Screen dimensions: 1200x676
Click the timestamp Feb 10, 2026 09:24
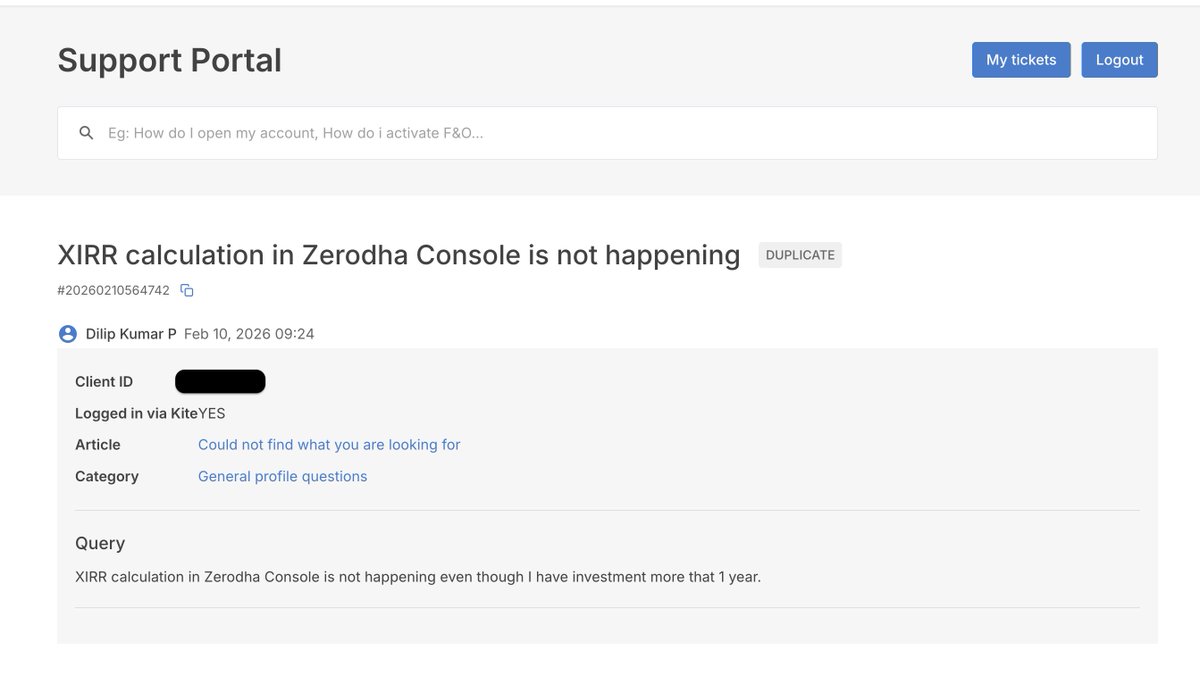click(249, 334)
